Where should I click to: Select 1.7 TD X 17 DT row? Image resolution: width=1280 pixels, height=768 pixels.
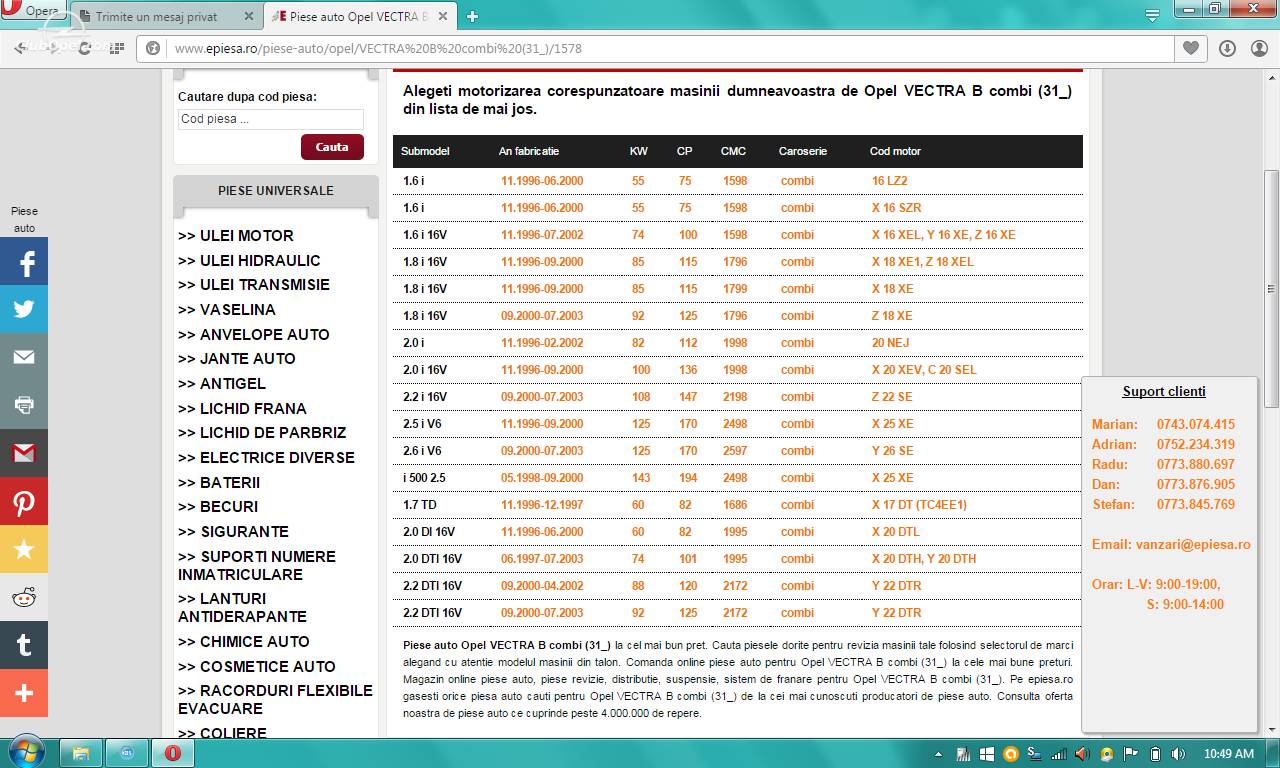737,505
